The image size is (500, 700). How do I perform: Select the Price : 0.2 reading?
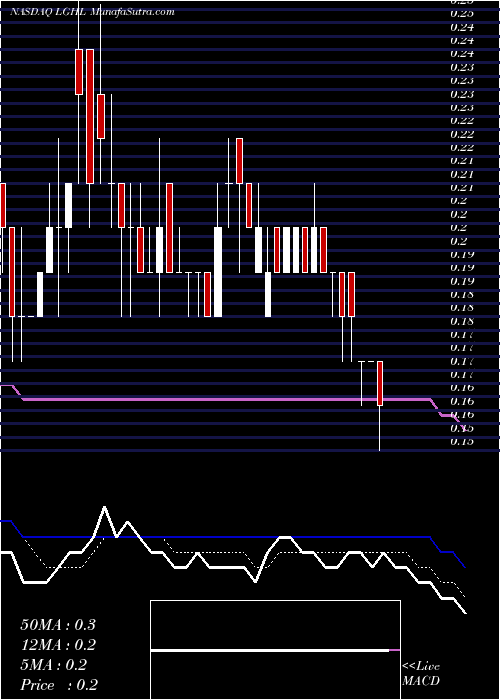pyautogui.click(x=59, y=685)
